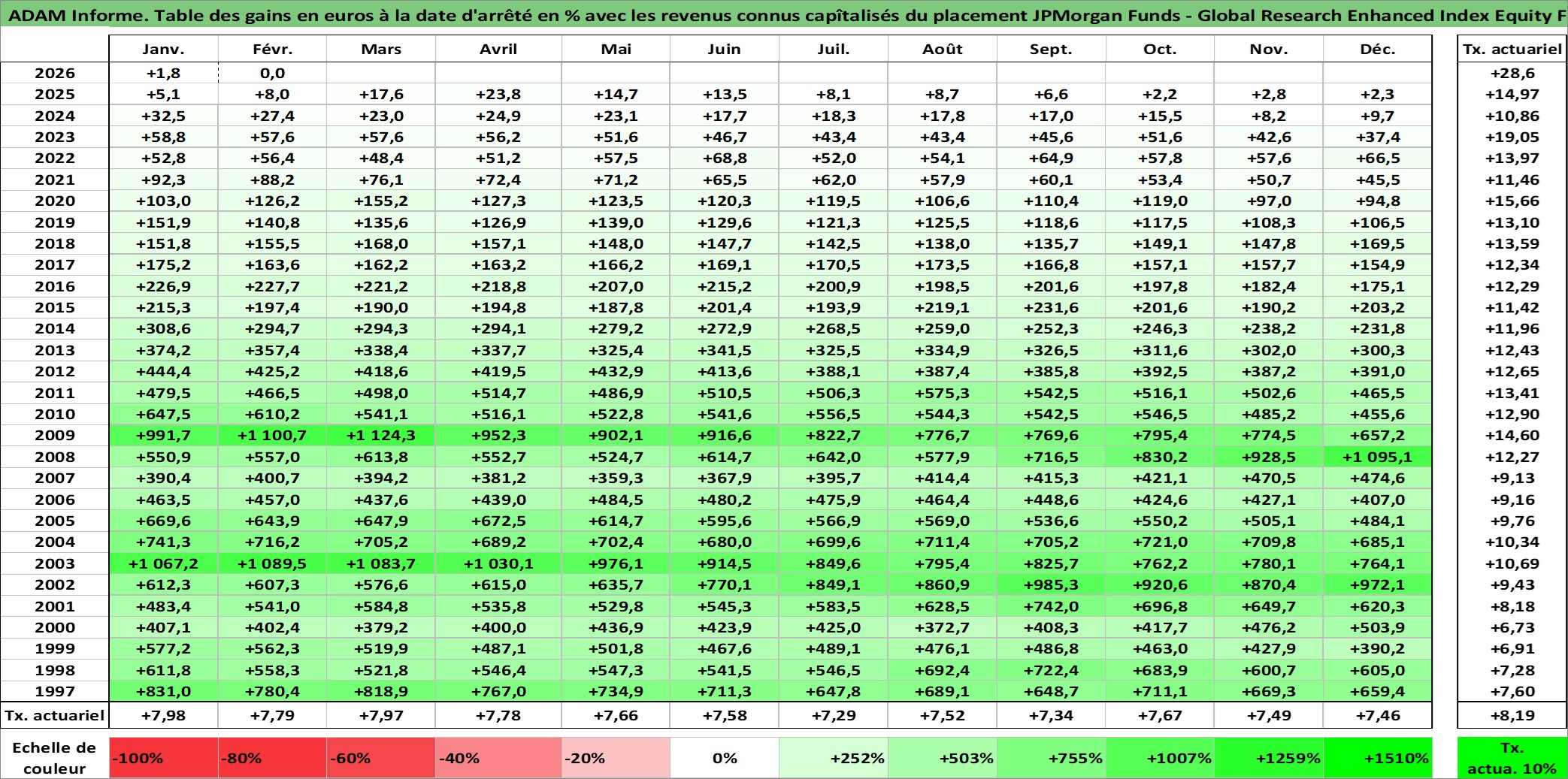Select the 2009 February cell '+1 100,7'
1568x779 pixels.
point(272,435)
